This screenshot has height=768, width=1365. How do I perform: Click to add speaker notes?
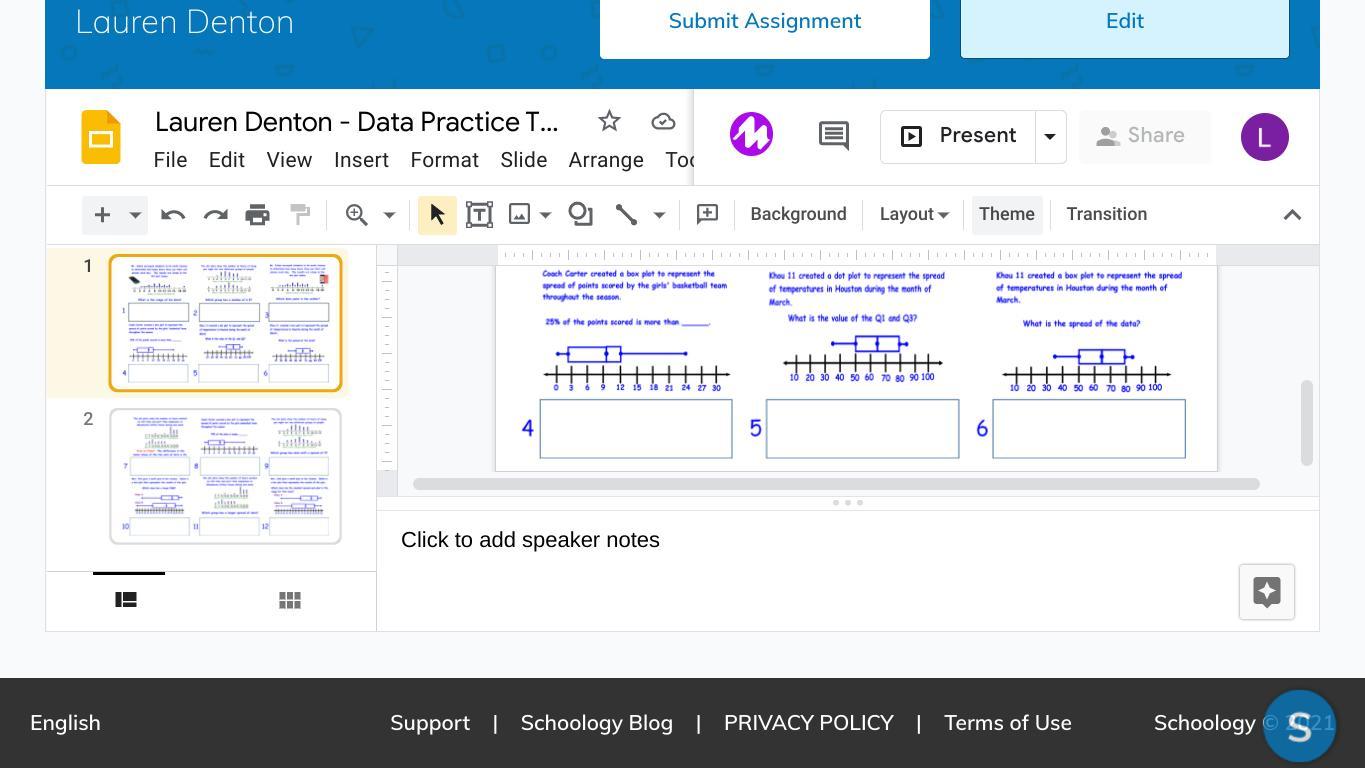point(530,540)
